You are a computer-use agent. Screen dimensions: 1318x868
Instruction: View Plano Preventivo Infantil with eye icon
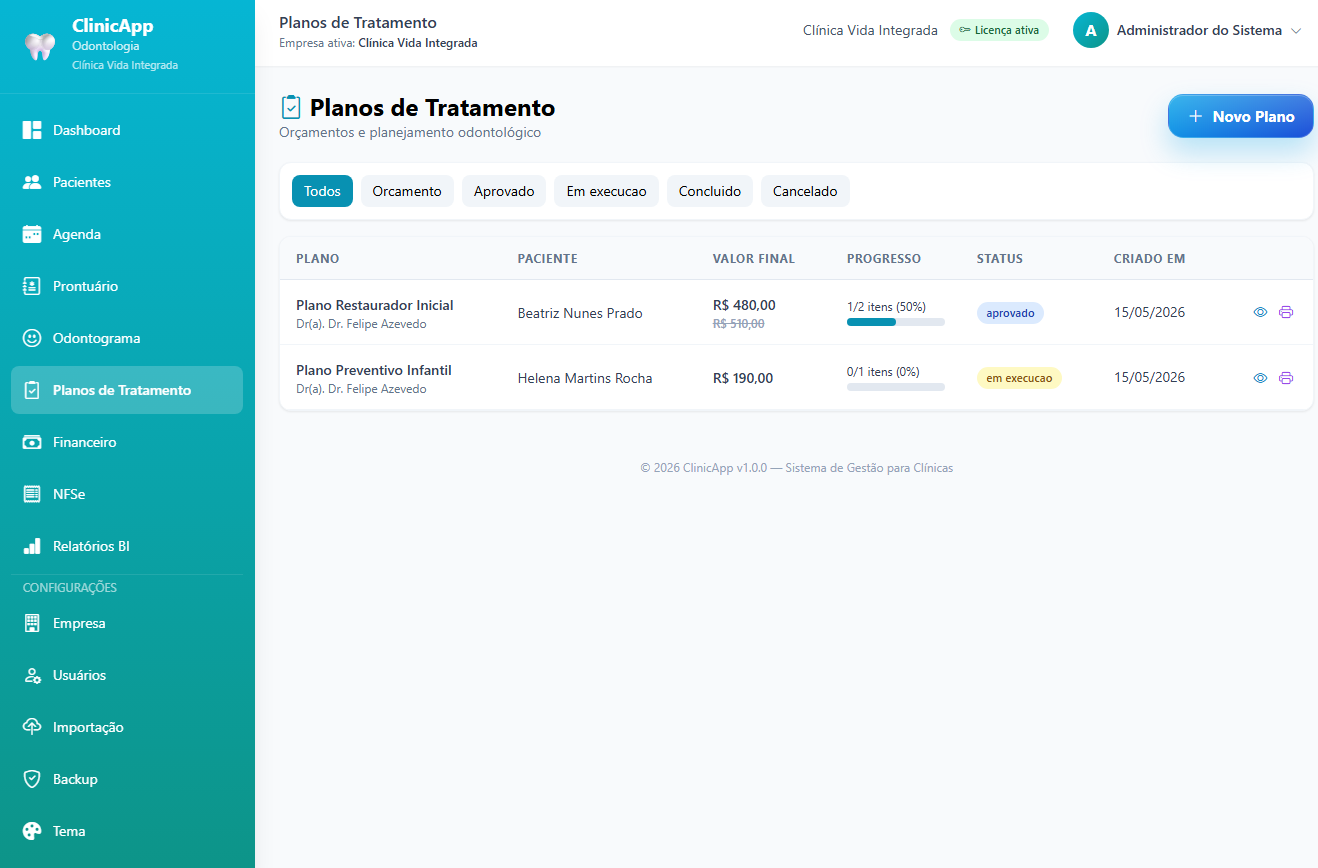[1260, 378]
